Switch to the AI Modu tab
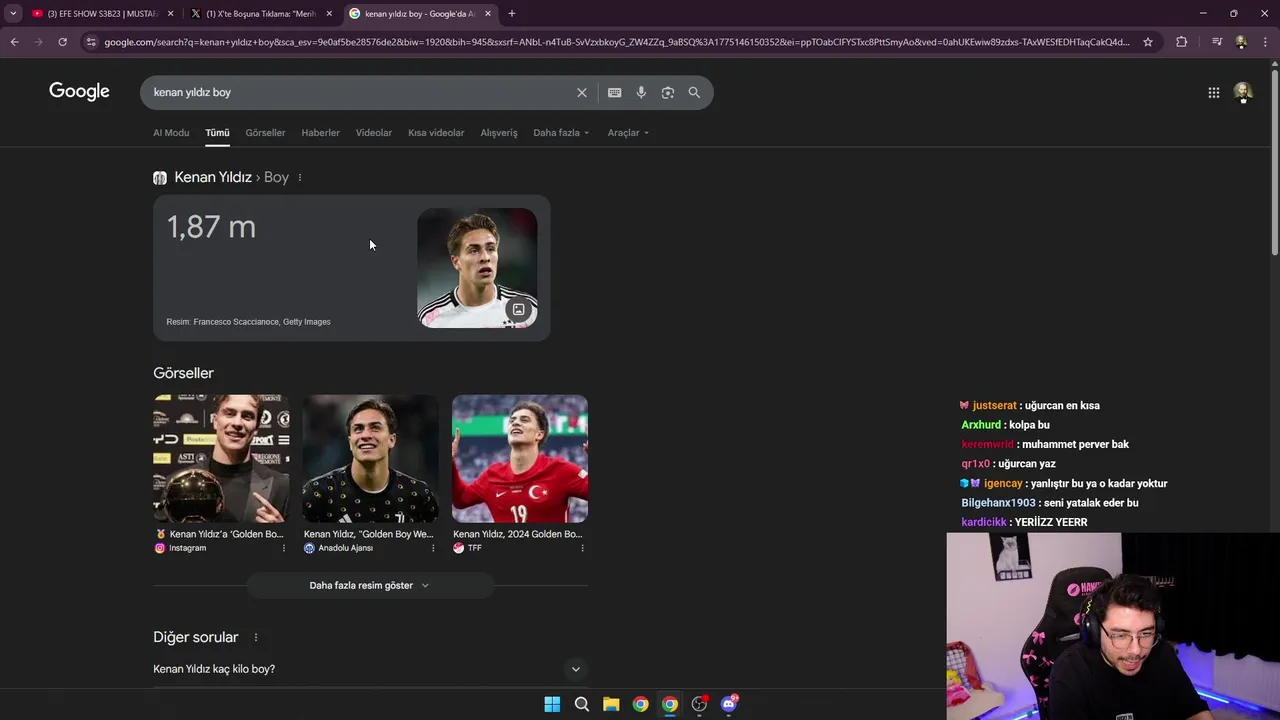 pyautogui.click(x=171, y=132)
